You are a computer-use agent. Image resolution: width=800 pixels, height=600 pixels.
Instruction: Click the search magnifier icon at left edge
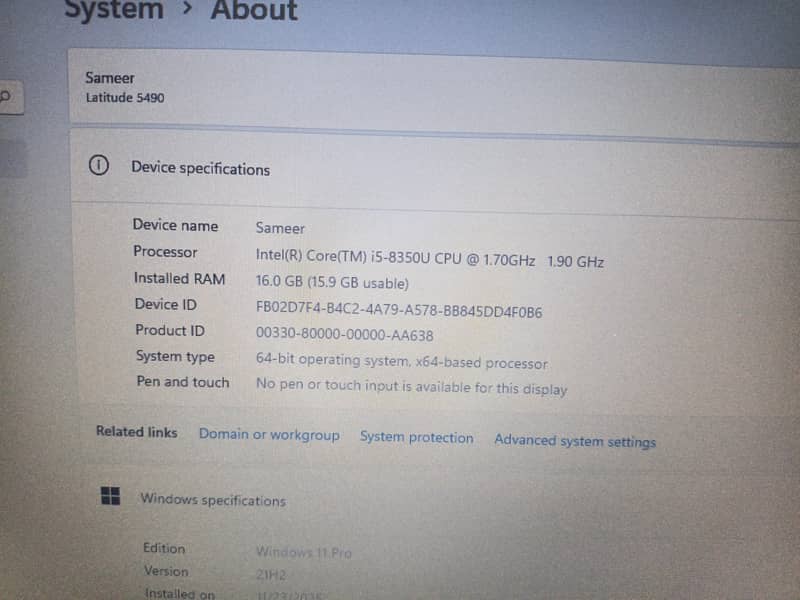pyautogui.click(x=6, y=98)
